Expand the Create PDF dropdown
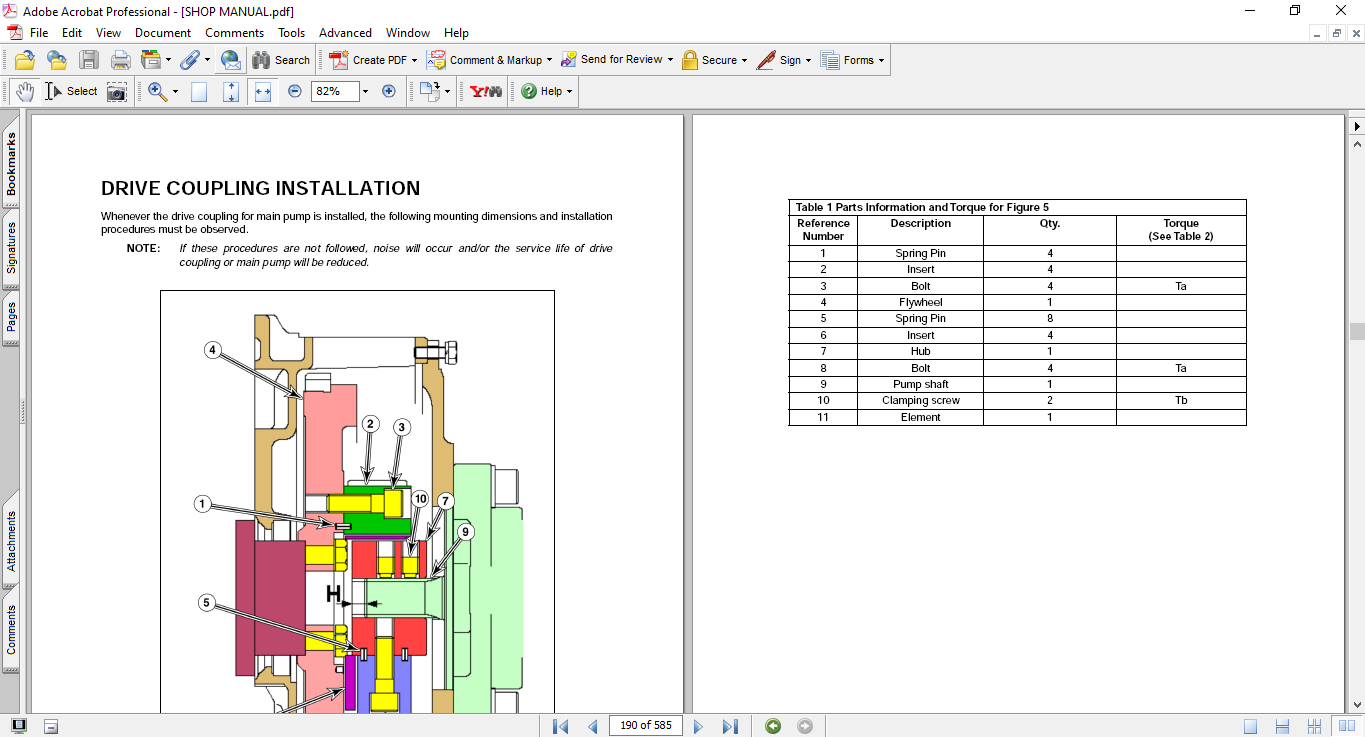 (x=414, y=60)
